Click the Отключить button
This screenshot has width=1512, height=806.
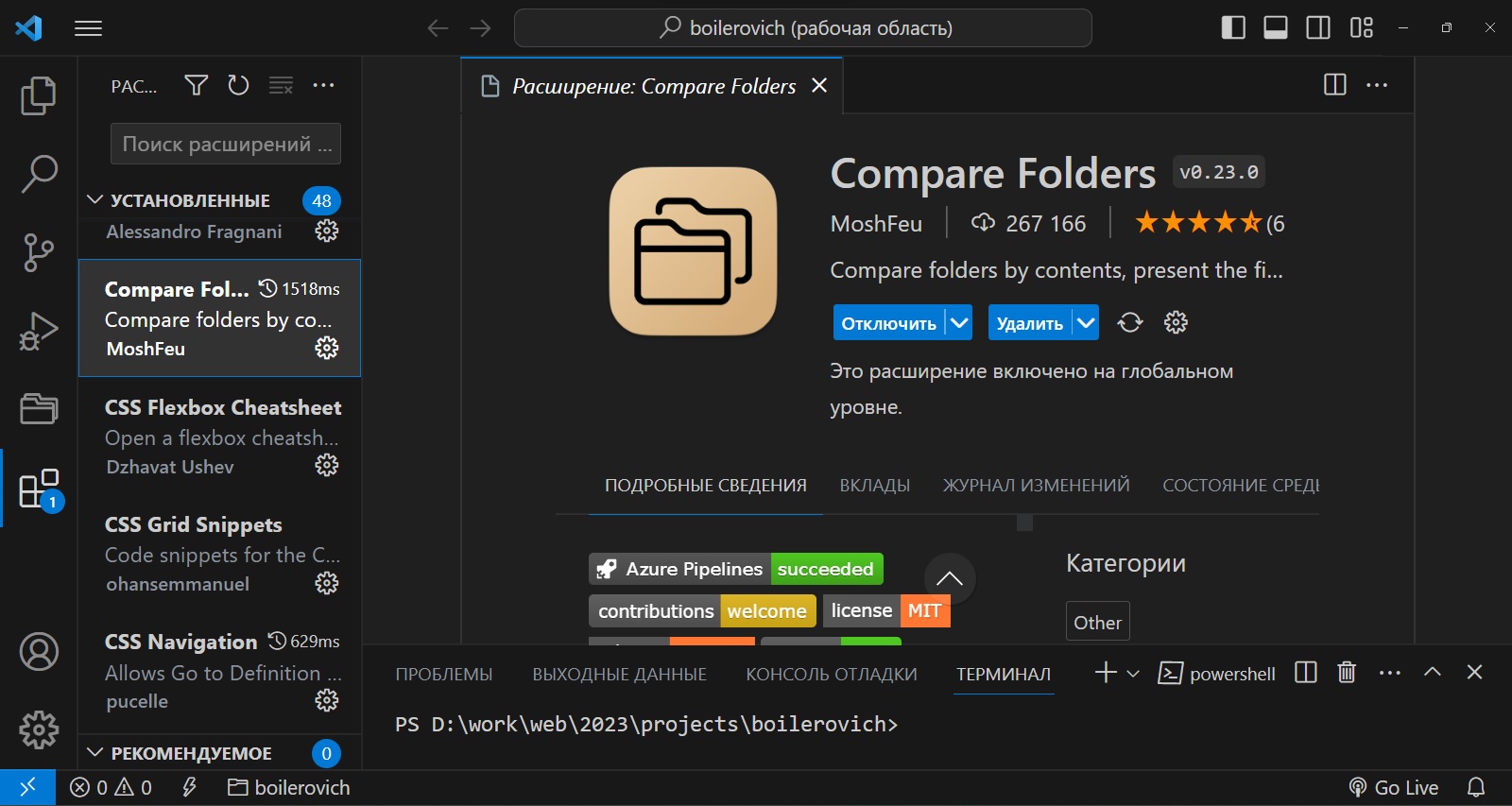pyautogui.click(x=889, y=322)
